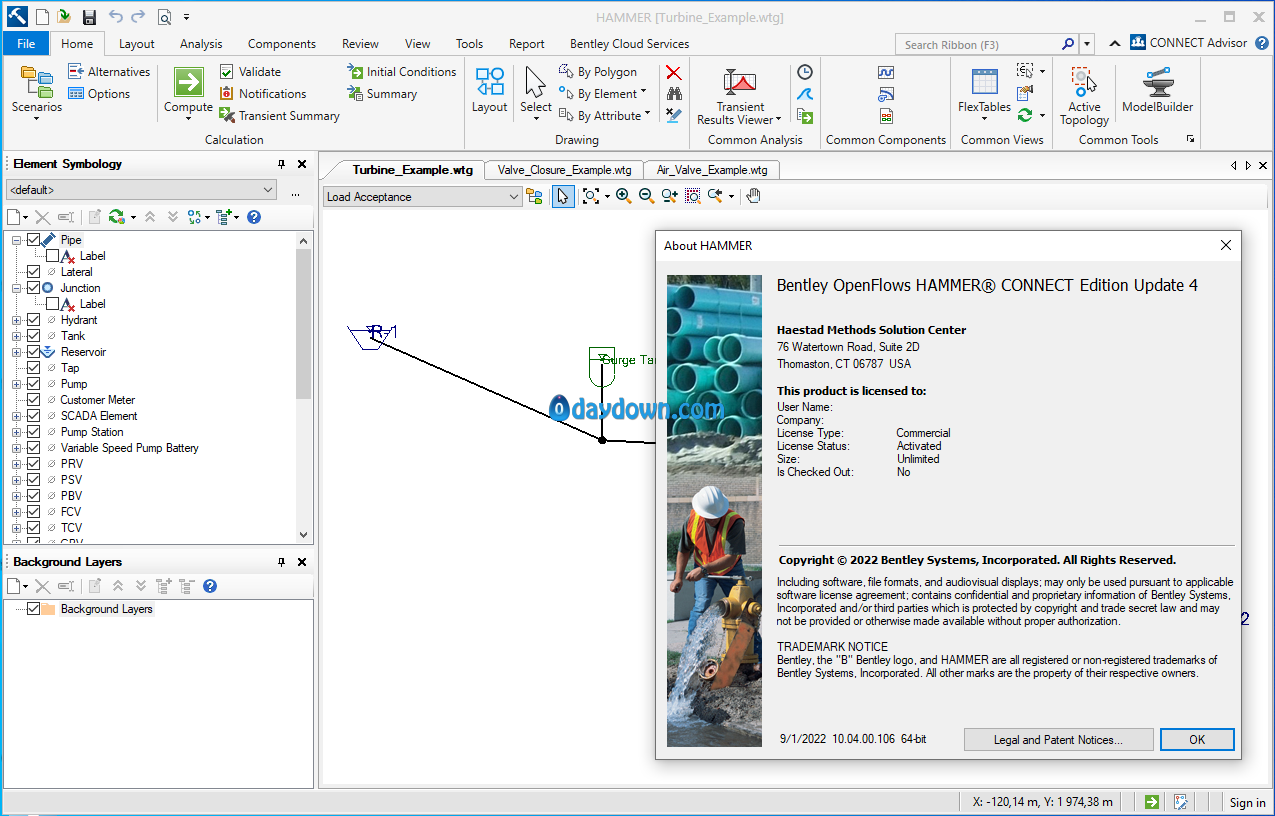Open CONNECT Advisor
This screenshot has height=816, width=1275.
[x=1189, y=43]
